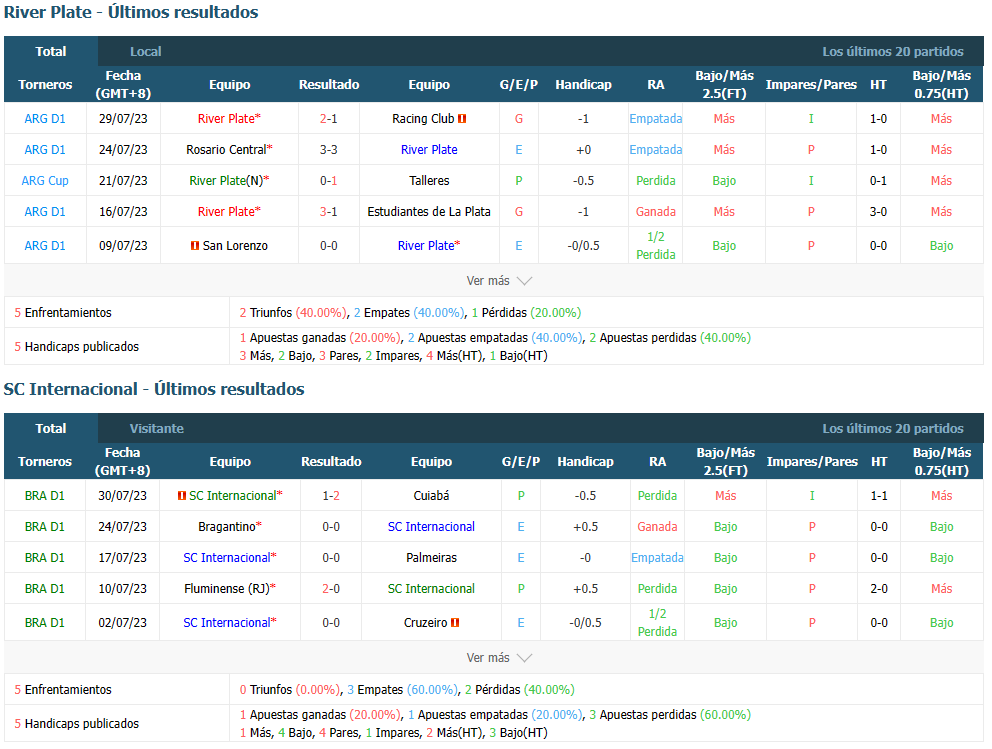The height and width of the screenshot is (749, 992).
Task: Expand 'Ver más' under the River Plate table
Action: pyautogui.click(x=499, y=281)
